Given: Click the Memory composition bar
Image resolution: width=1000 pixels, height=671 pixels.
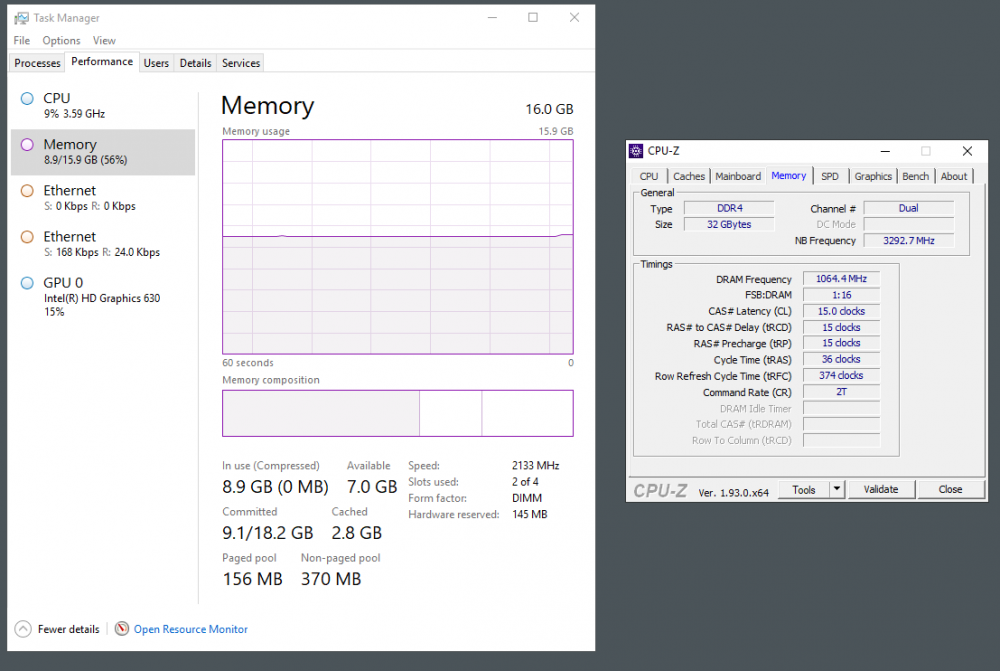Looking at the screenshot, I should (397, 413).
